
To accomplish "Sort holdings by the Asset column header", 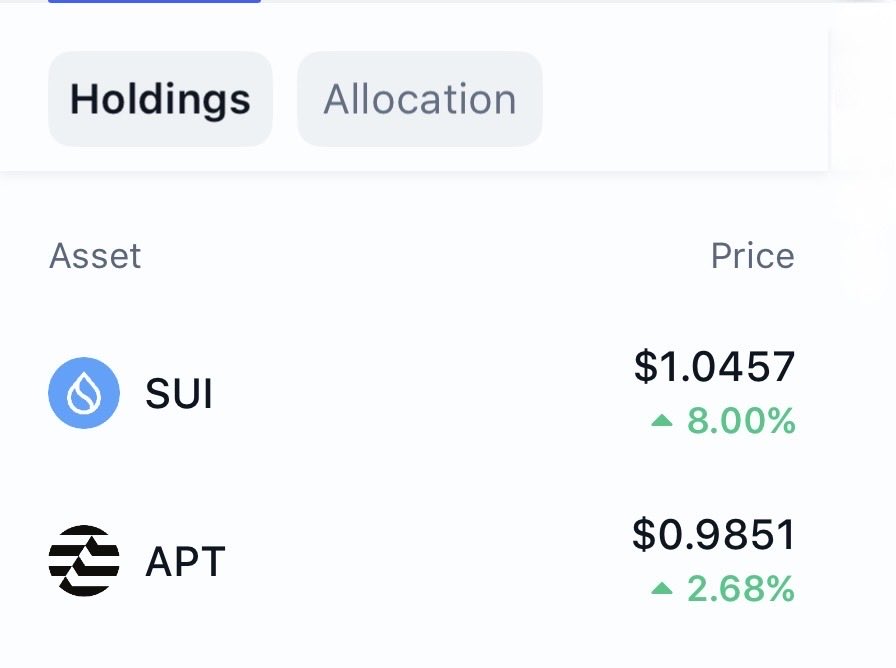I will [x=95, y=256].
